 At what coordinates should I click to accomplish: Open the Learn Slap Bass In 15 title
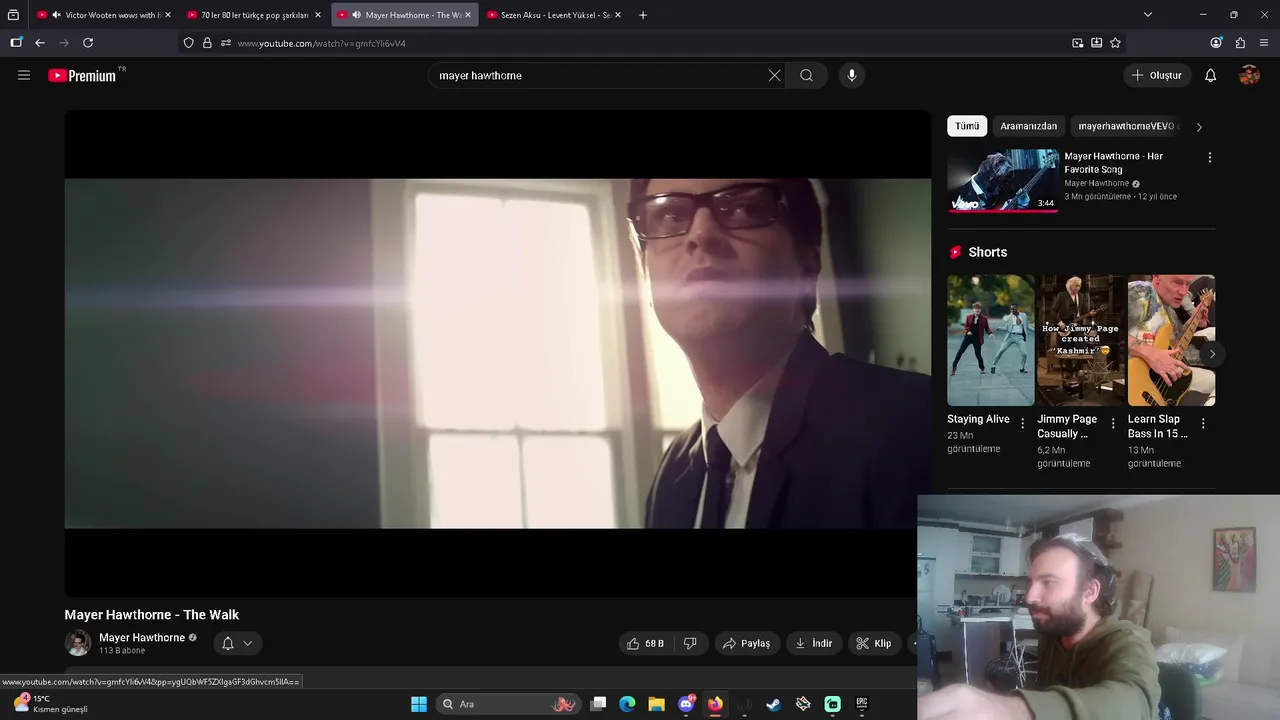point(1158,426)
